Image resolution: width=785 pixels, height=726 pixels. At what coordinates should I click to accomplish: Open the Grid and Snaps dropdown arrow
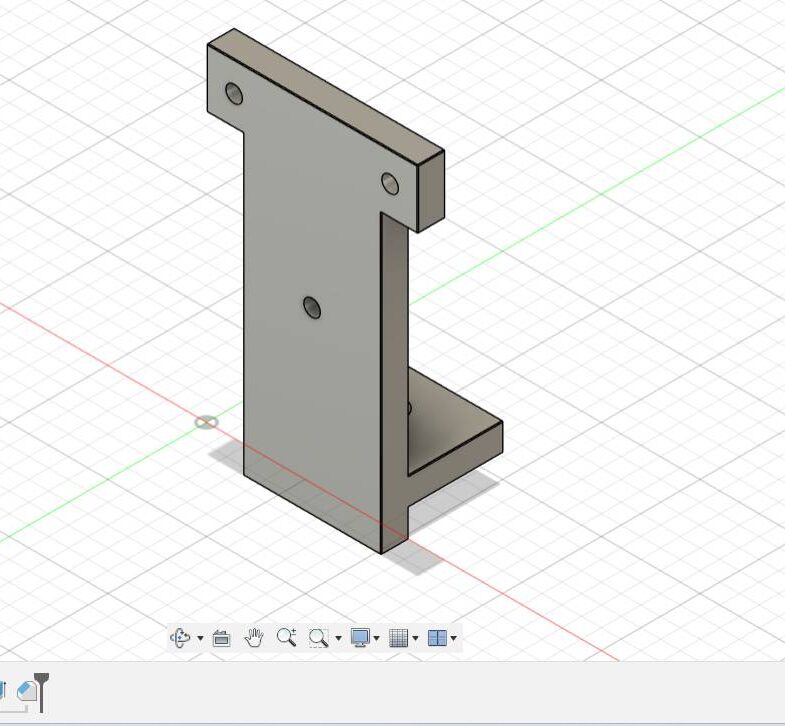[415, 639]
